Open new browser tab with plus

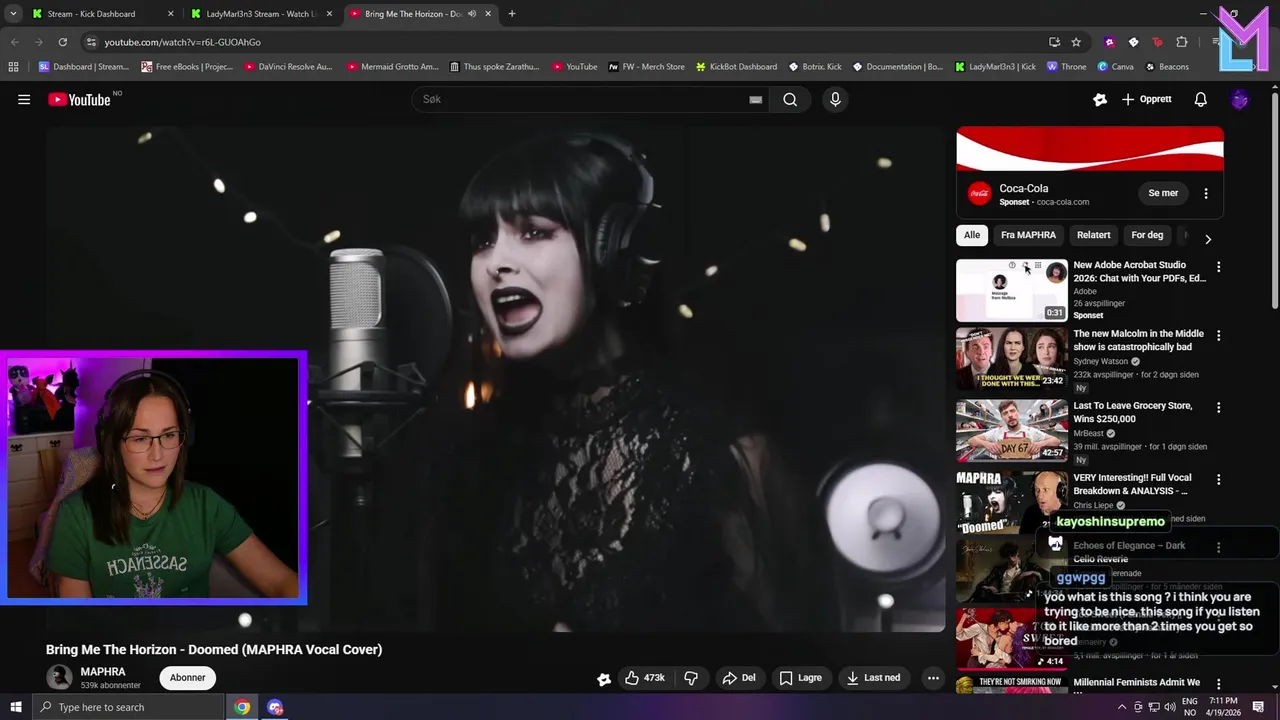pyautogui.click(x=512, y=14)
